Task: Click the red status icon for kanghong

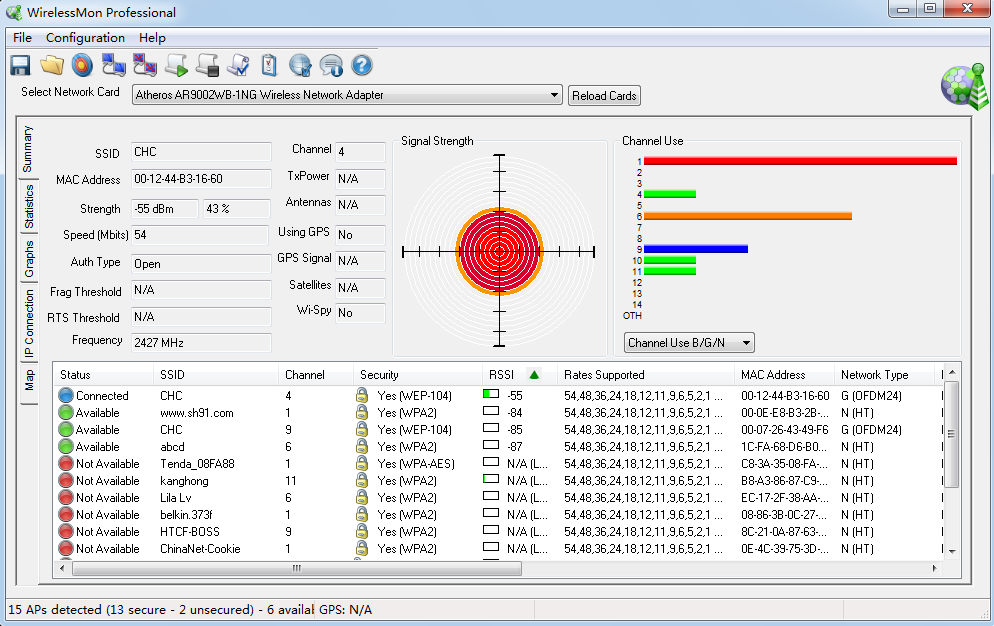Action: (x=66, y=481)
